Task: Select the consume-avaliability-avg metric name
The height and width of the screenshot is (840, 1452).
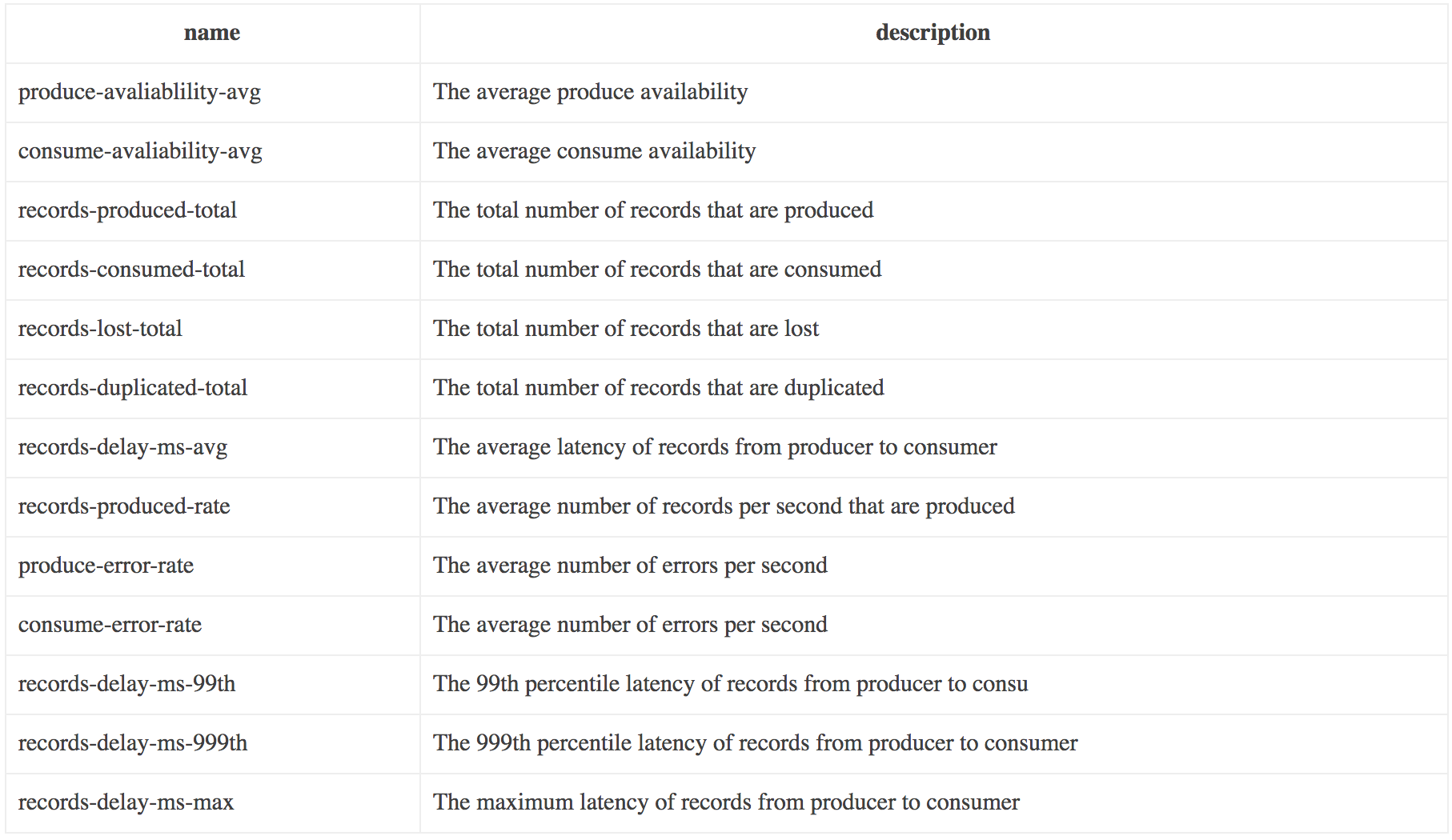Action: tap(140, 152)
